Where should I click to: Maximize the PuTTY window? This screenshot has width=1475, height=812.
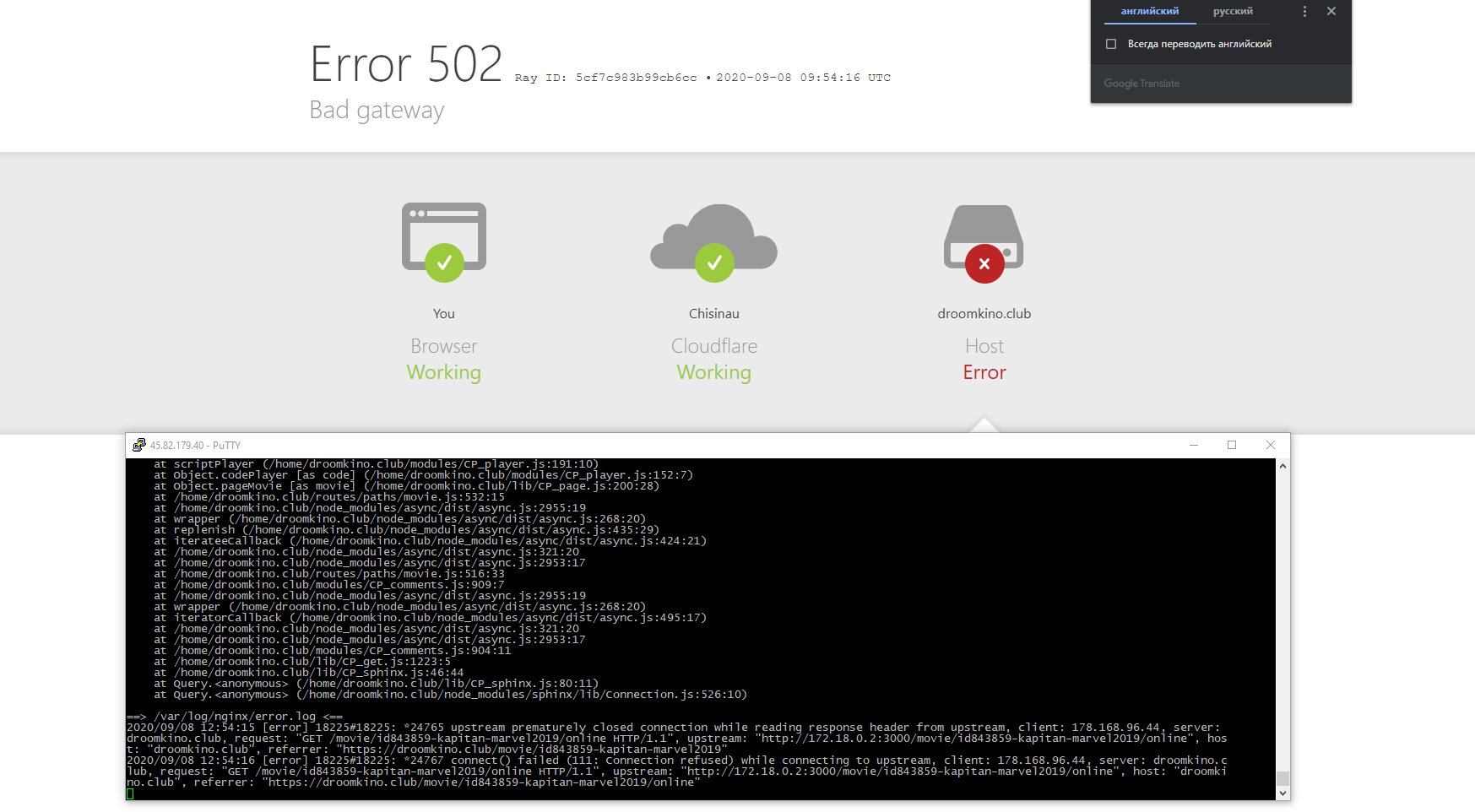click(1232, 445)
